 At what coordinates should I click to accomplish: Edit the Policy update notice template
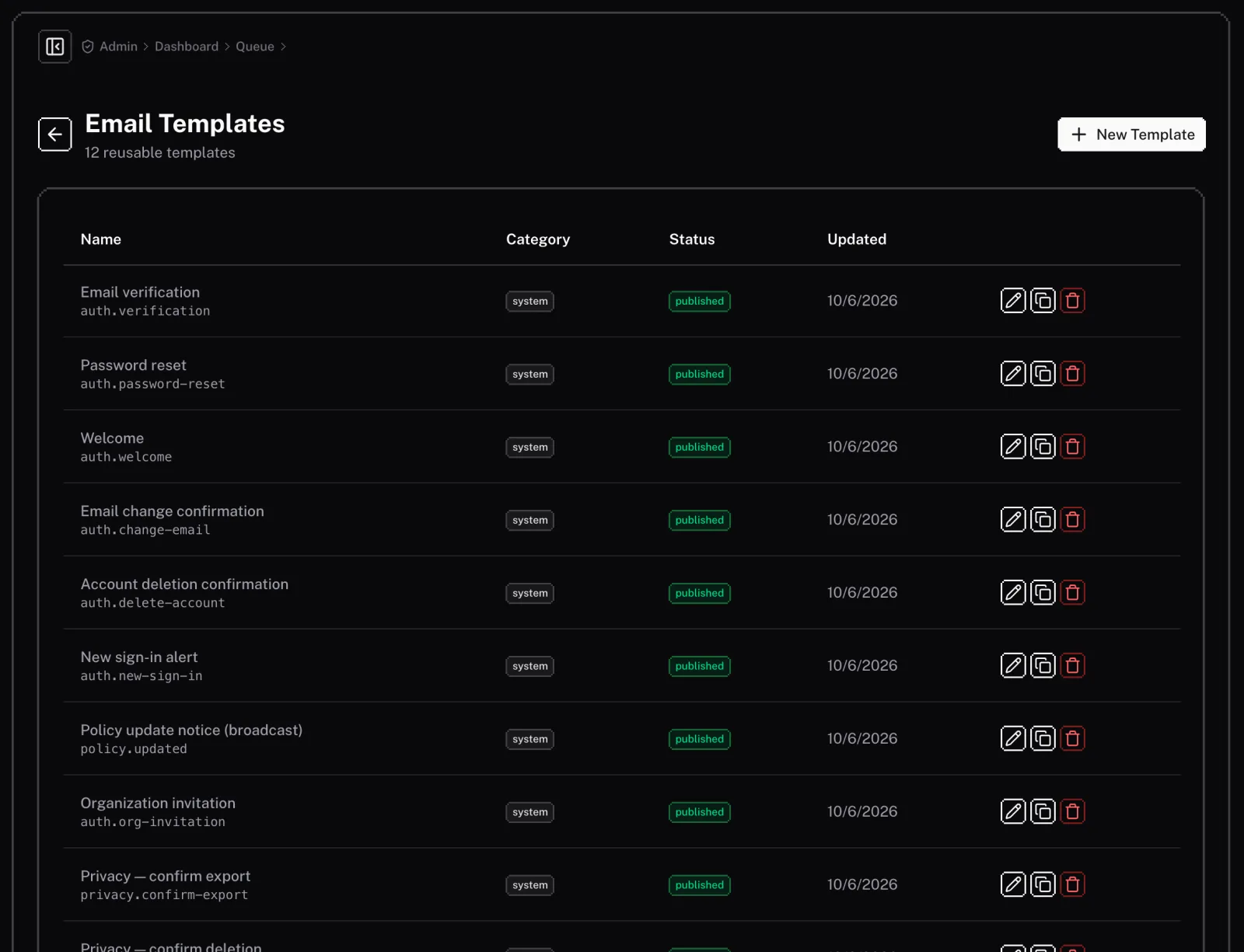click(x=1013, y=739)
